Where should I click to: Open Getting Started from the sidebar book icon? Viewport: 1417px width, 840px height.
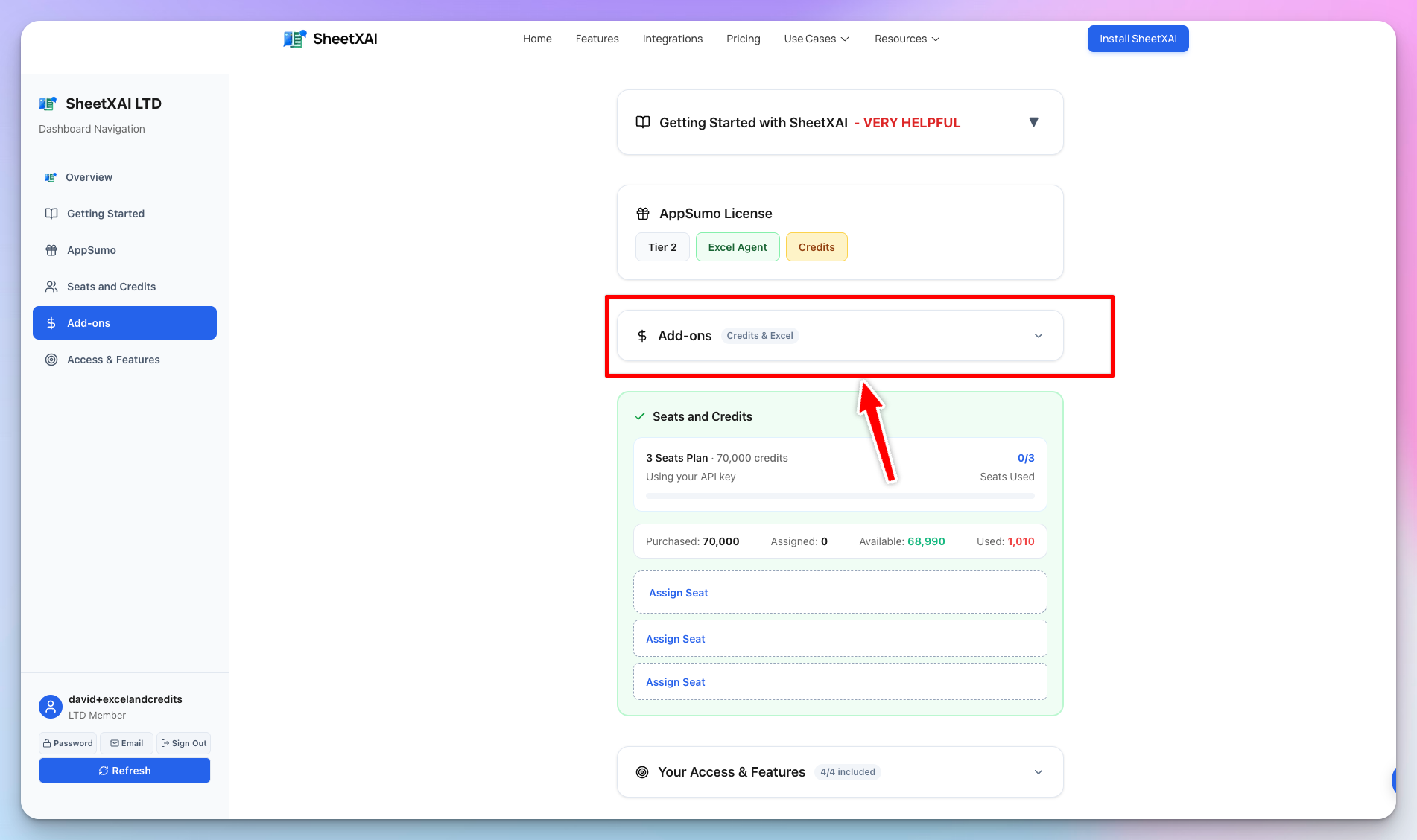pos(50,214)
